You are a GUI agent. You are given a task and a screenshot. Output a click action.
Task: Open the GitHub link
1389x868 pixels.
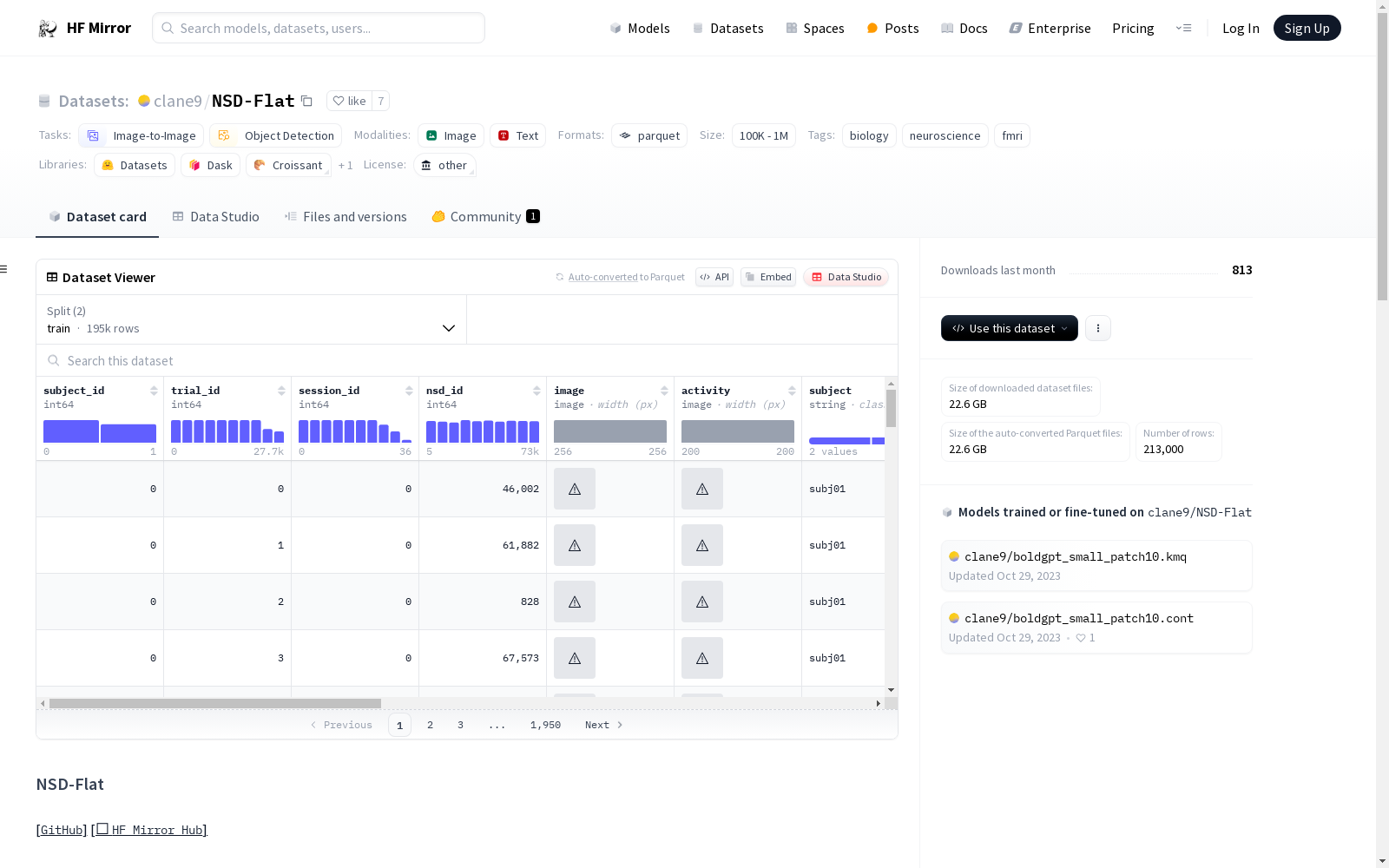click(62, 830)
